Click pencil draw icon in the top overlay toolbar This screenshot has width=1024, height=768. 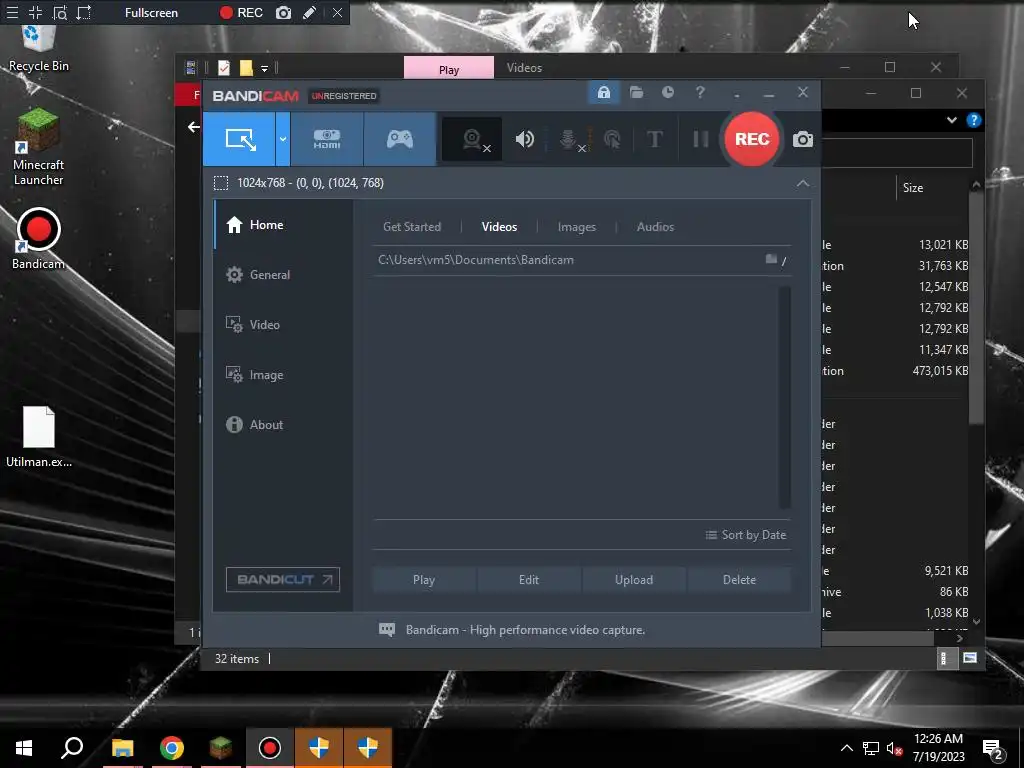pos(310,12)
